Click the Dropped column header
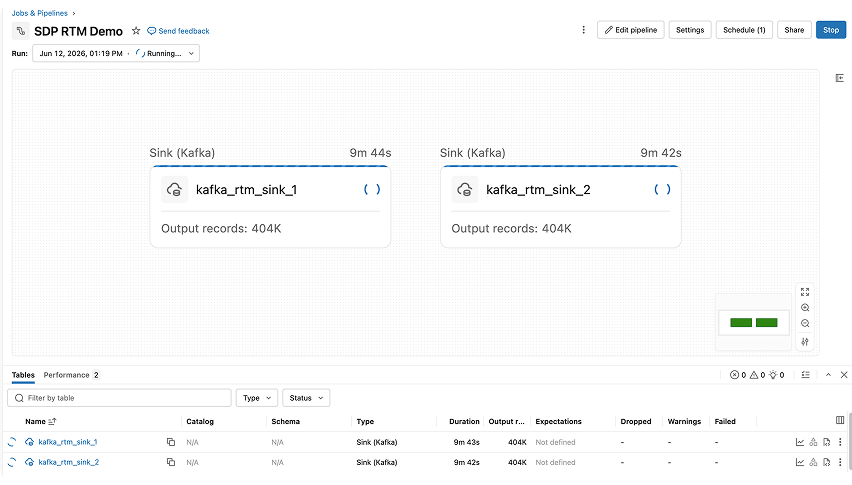This screenshot has width=852, height=485. [636, 421]
